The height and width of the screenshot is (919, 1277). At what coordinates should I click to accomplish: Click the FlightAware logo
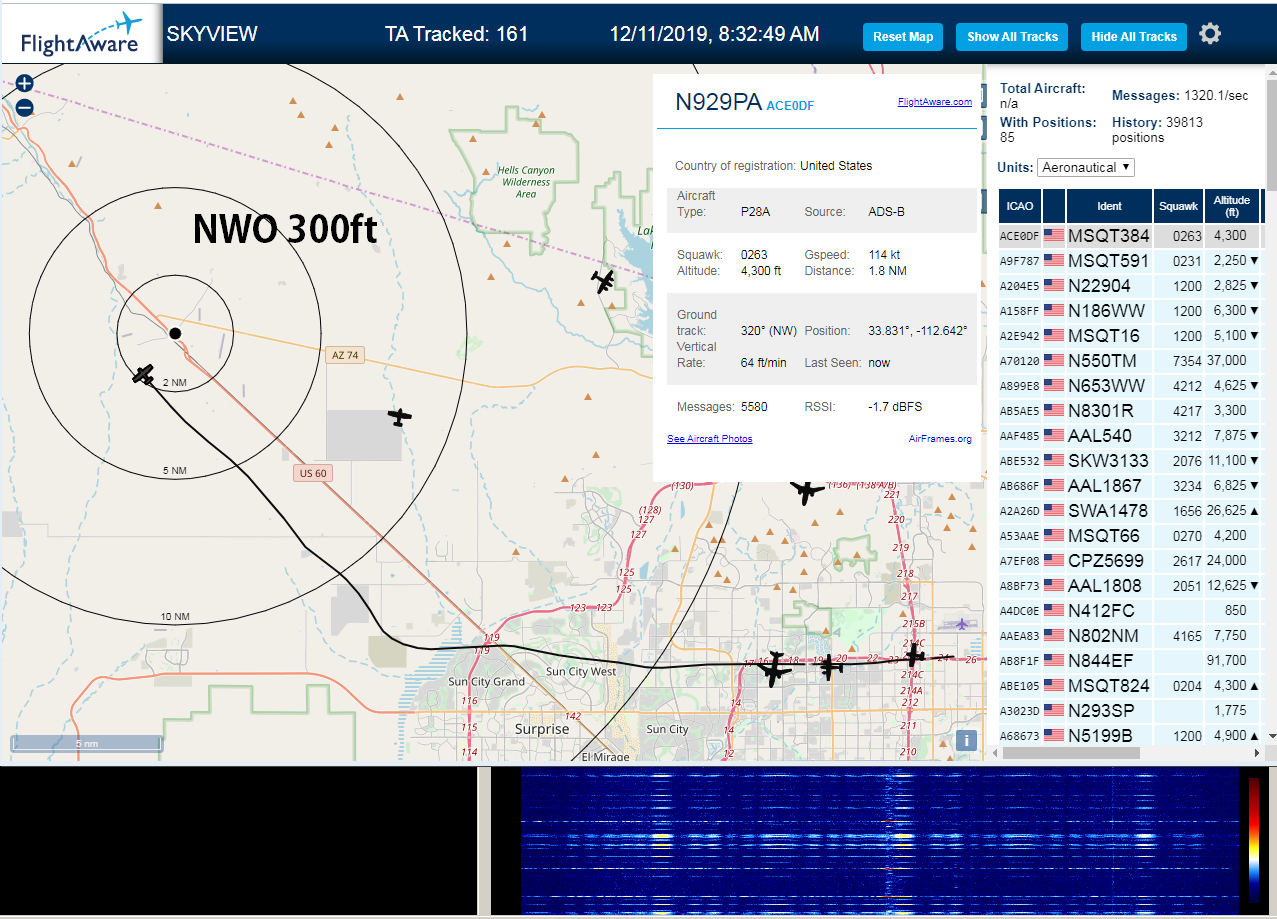point(82,34)
